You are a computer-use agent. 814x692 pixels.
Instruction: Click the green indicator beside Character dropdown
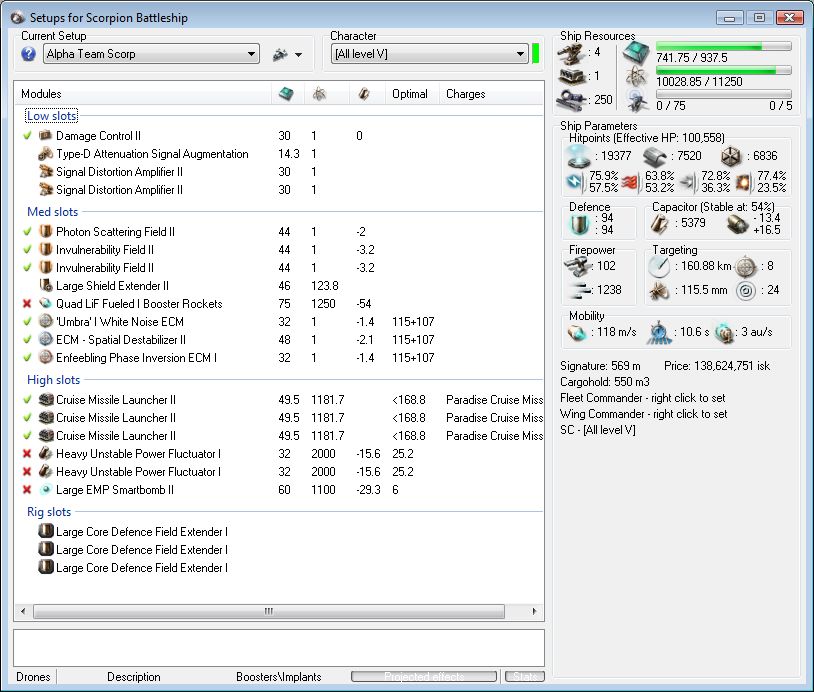536,54
